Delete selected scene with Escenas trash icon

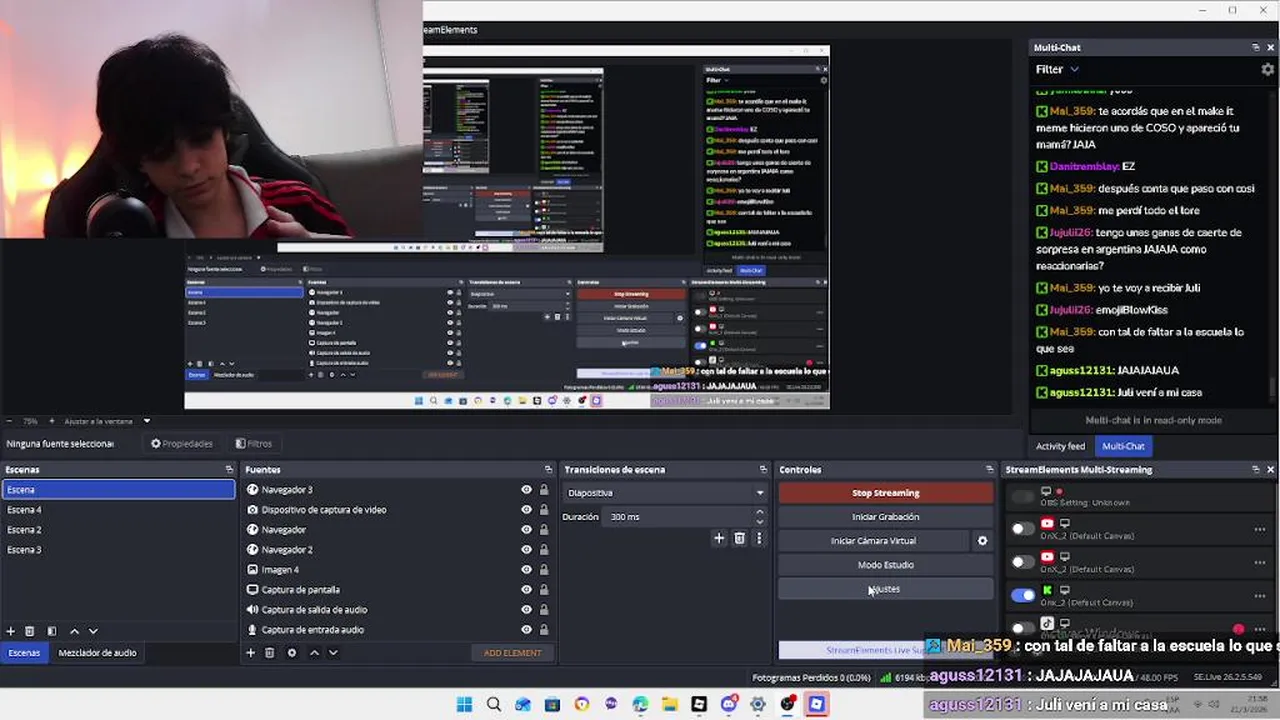[30, 632]
